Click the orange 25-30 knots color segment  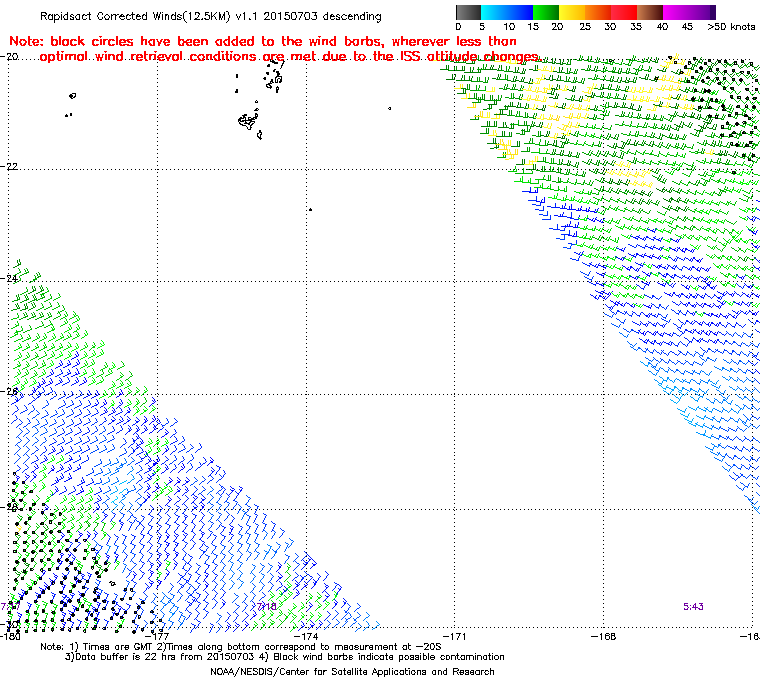(x=598, y=12)
